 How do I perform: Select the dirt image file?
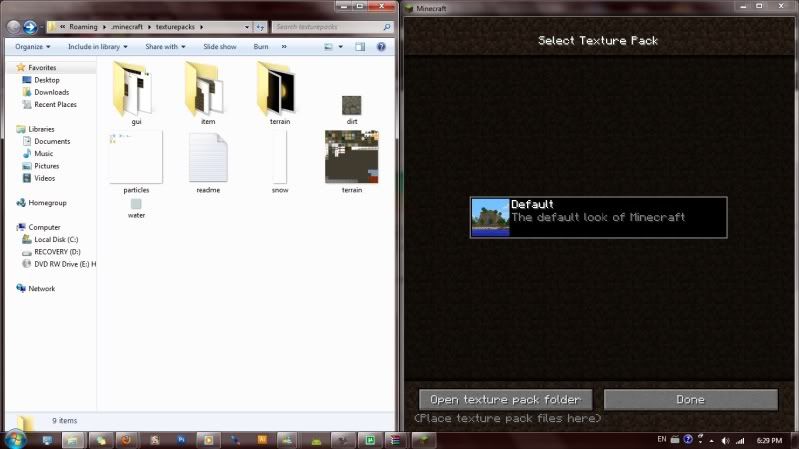tap(352, 110)
